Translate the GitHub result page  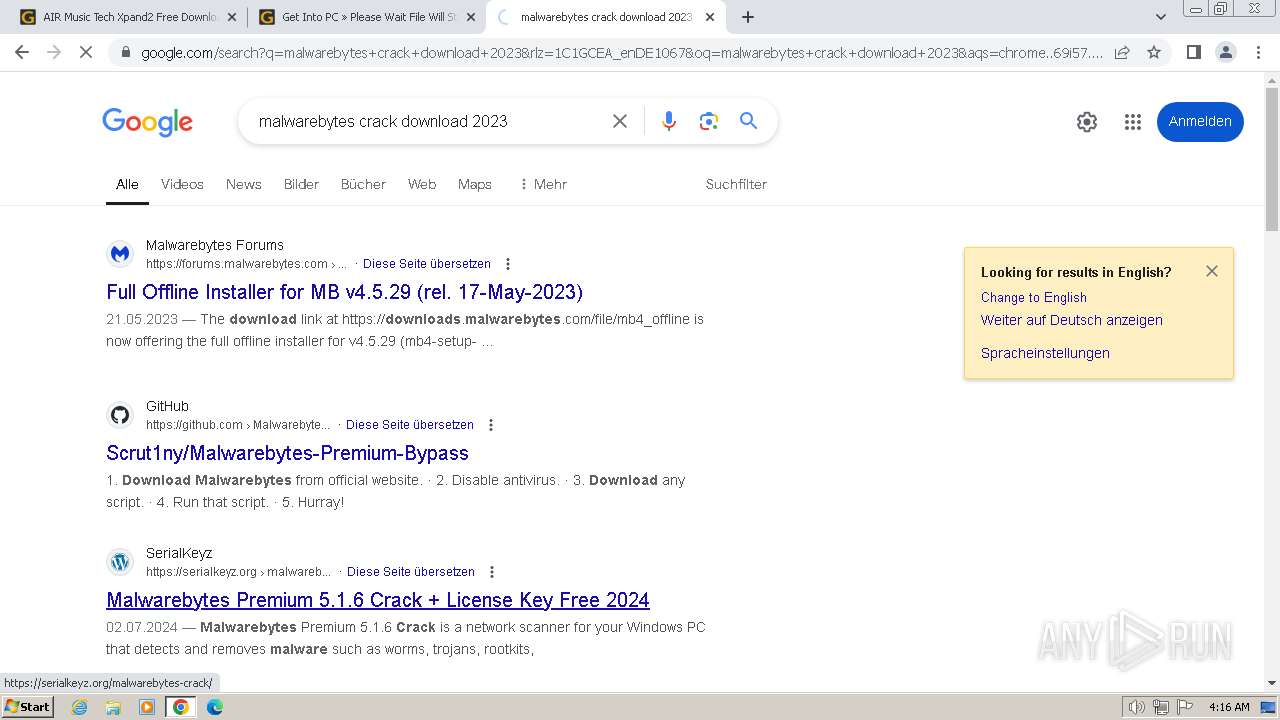click(x=410, y=425)
